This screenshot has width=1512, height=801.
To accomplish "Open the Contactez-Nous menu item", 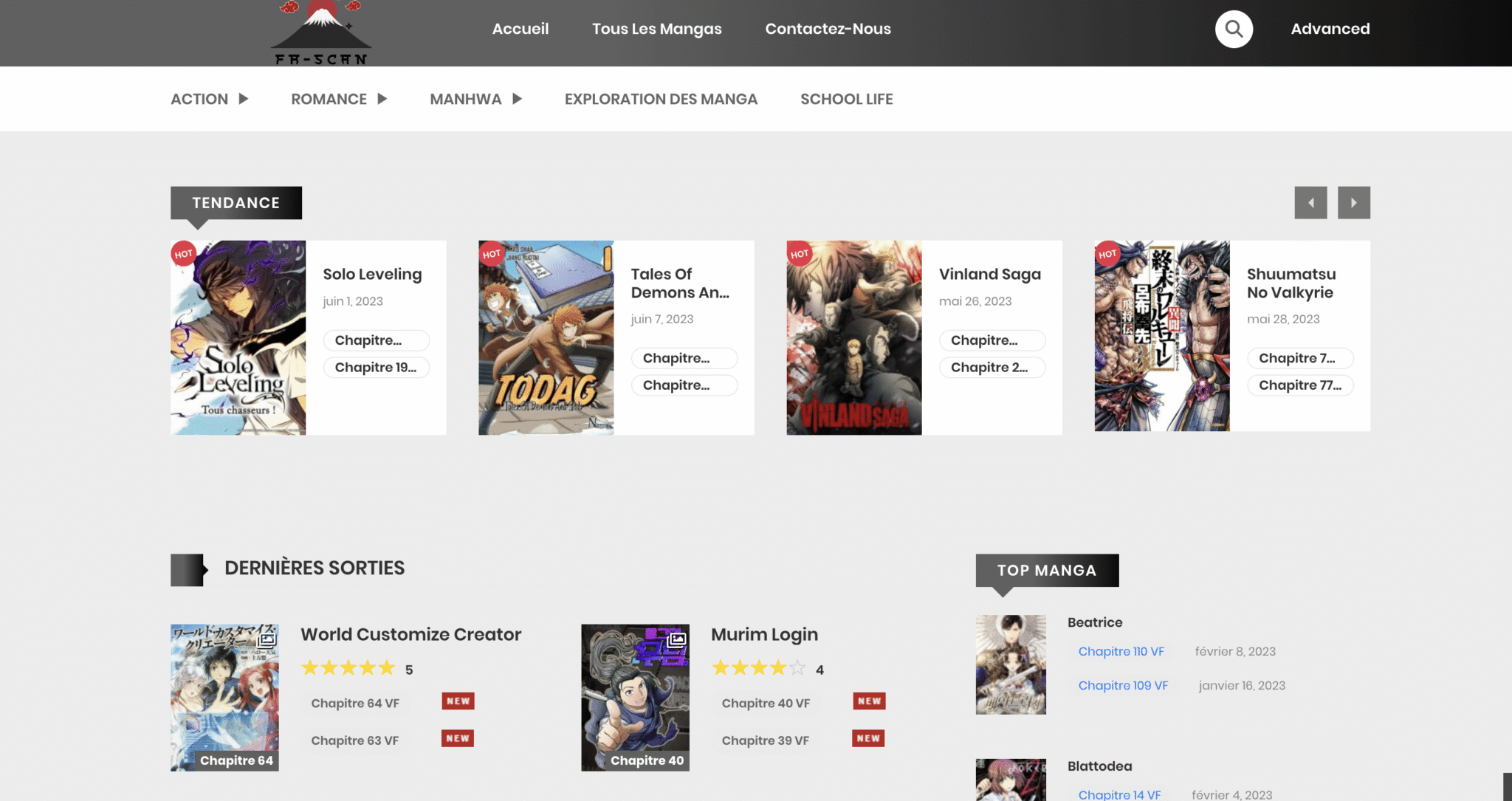I will pyautogui.click(x=828, y=29).
